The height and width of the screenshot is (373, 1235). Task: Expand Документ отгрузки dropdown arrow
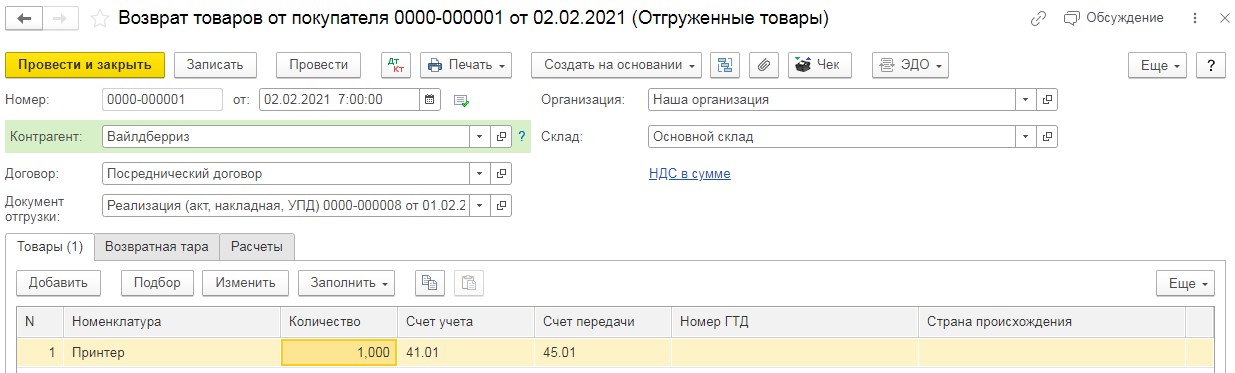[x=481, y=205]
